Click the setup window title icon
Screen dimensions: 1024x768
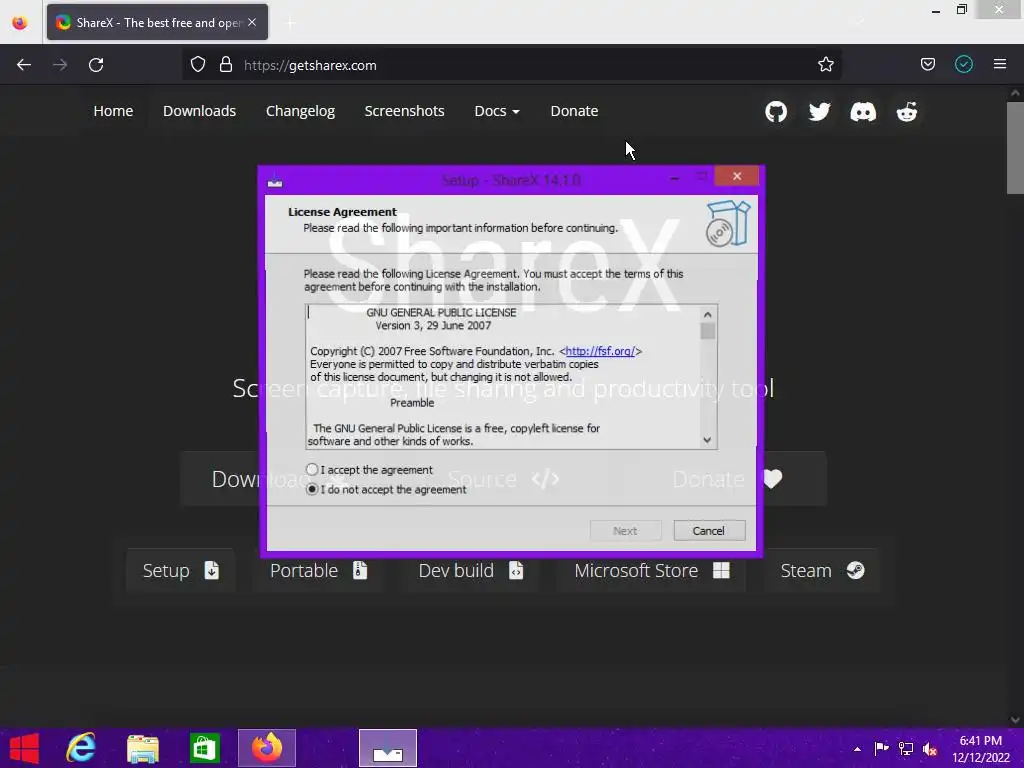[x=275, y=180]
